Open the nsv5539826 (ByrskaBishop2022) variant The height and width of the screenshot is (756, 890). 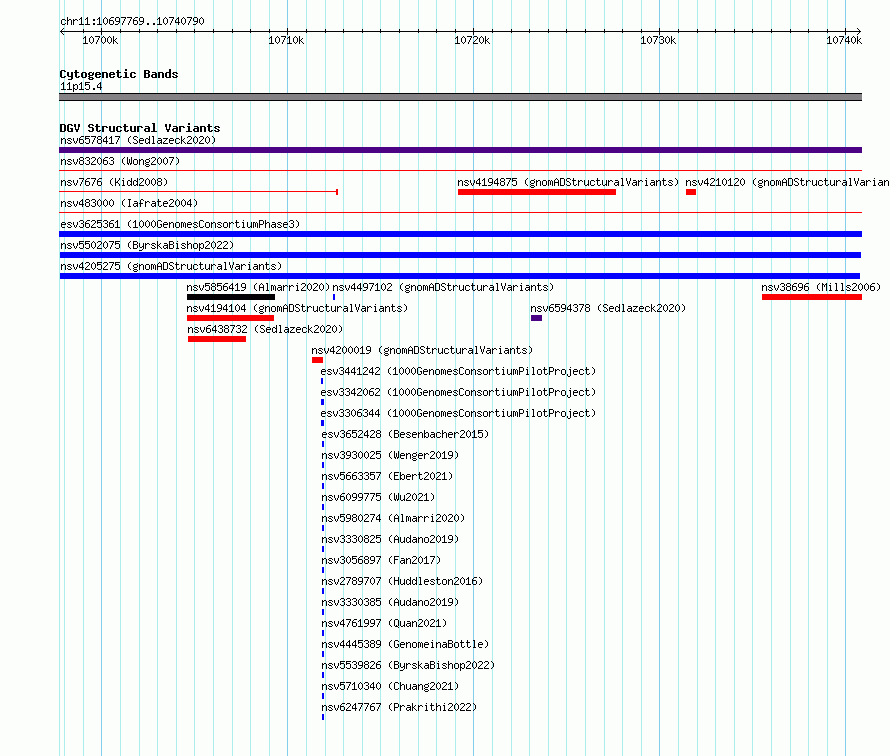408,665
